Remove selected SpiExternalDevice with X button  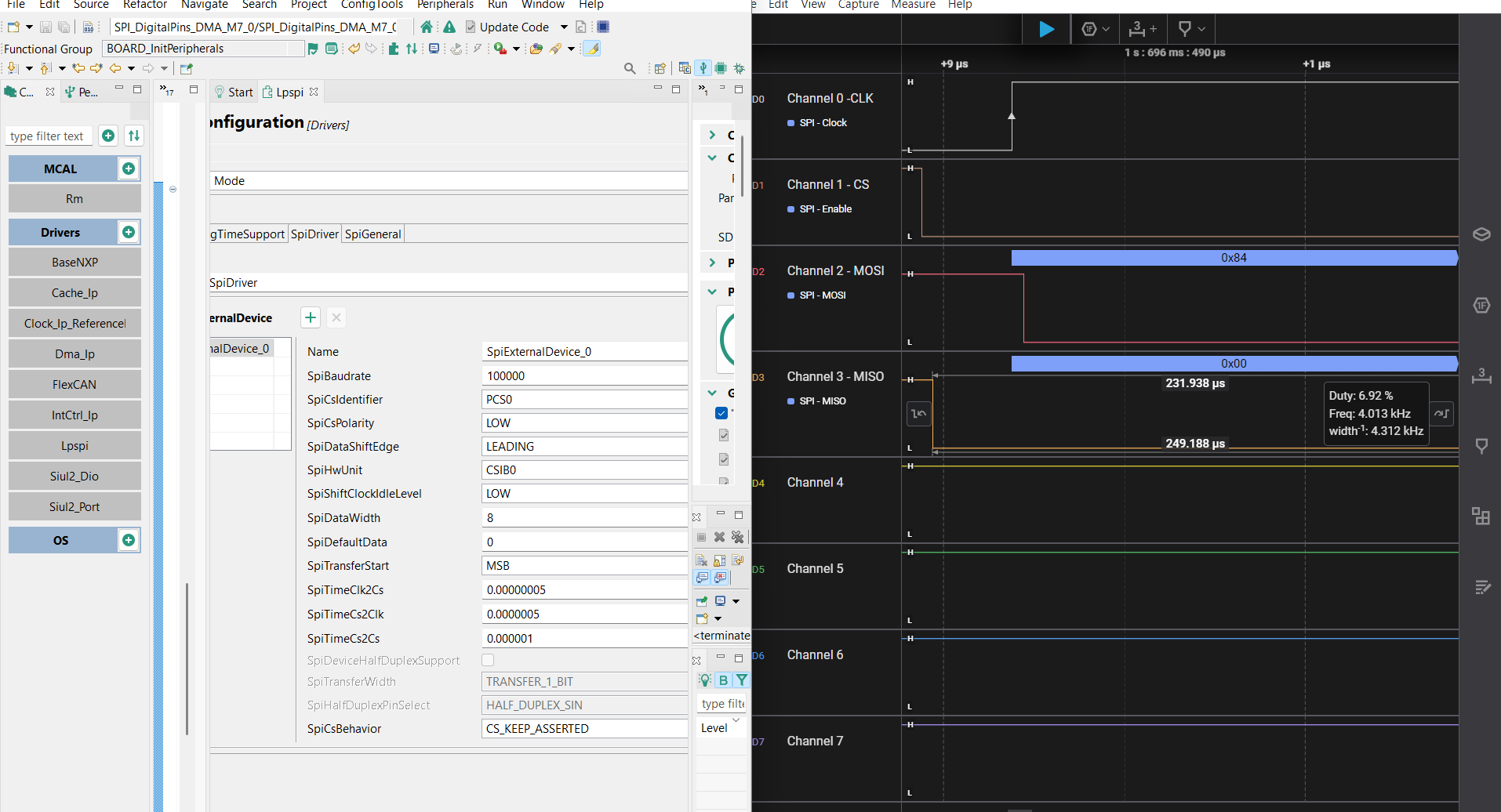point(336,317)
